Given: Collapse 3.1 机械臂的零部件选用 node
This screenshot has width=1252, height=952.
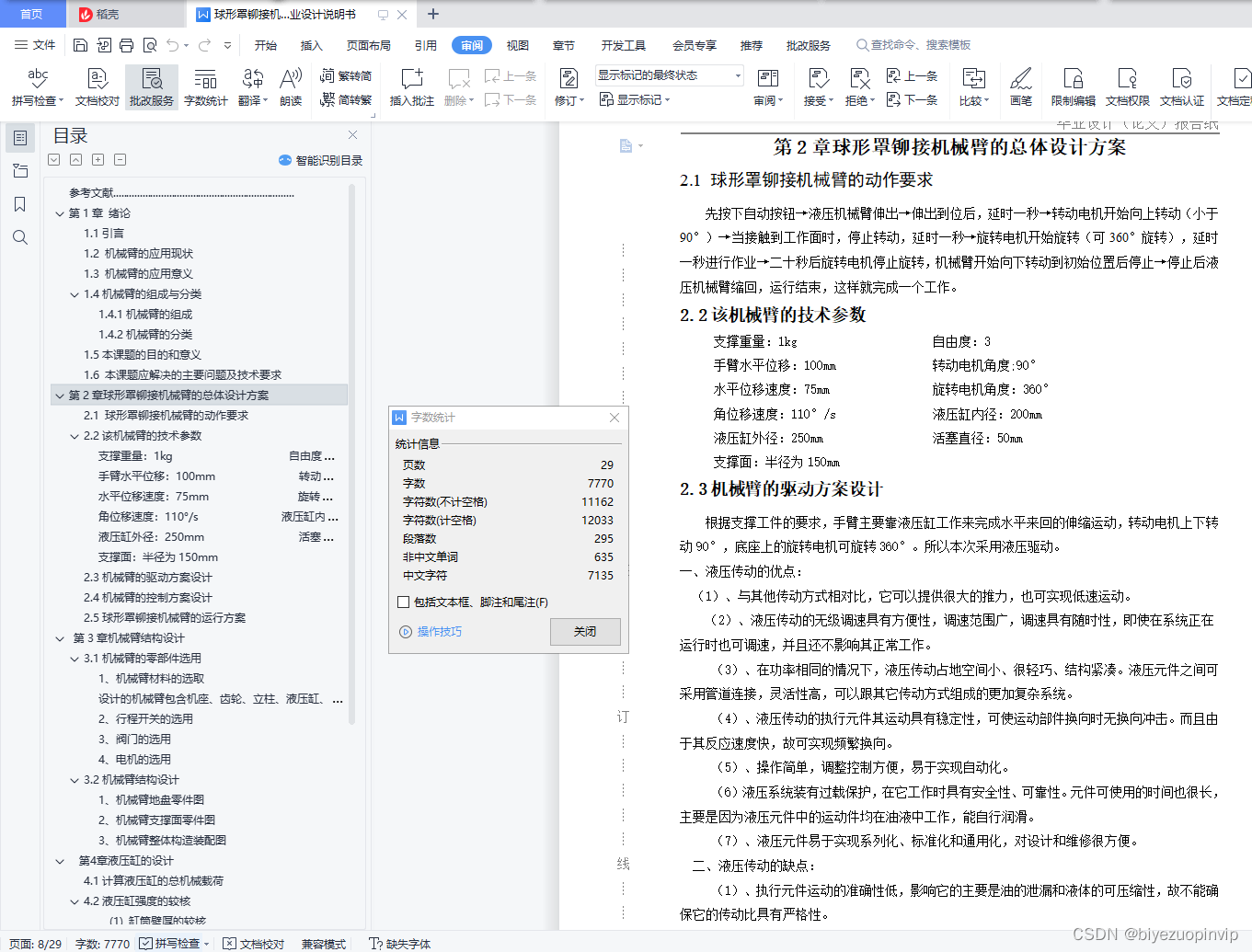Looking at the screenshot, I should pos(75,659).
